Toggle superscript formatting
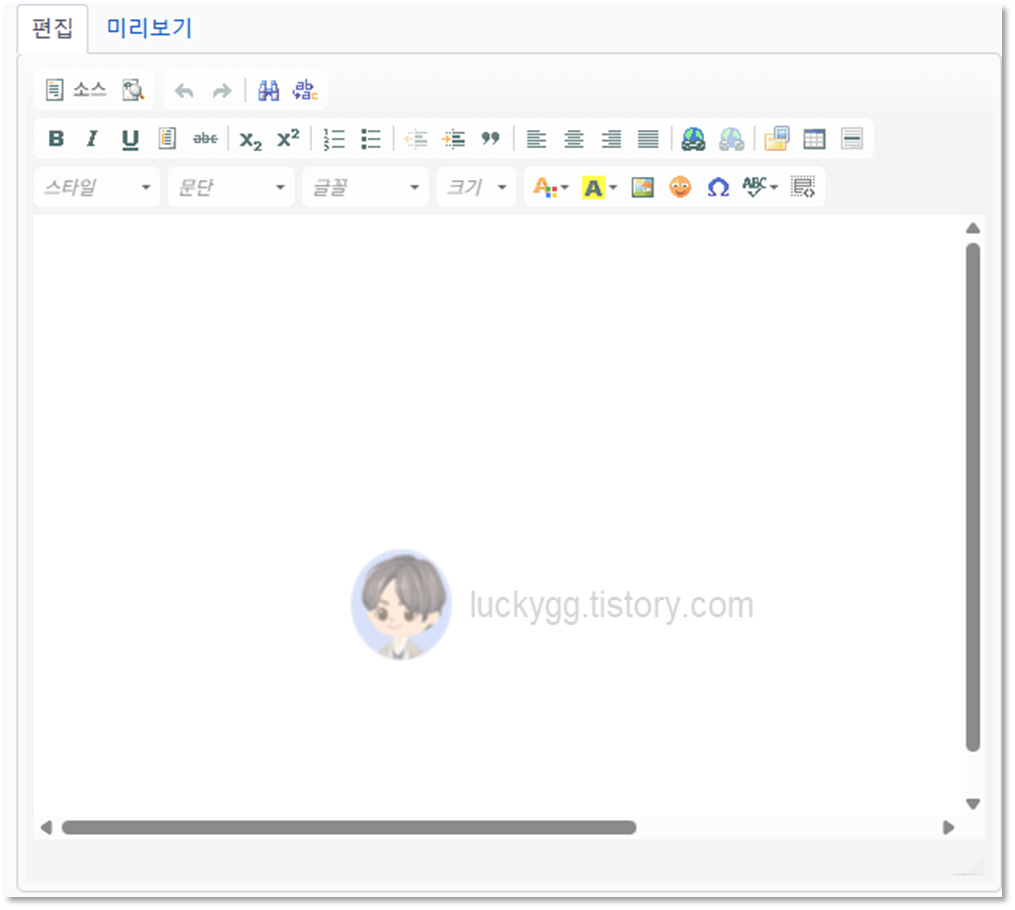This screenshot has width=1015, height=910. (288, 138)
